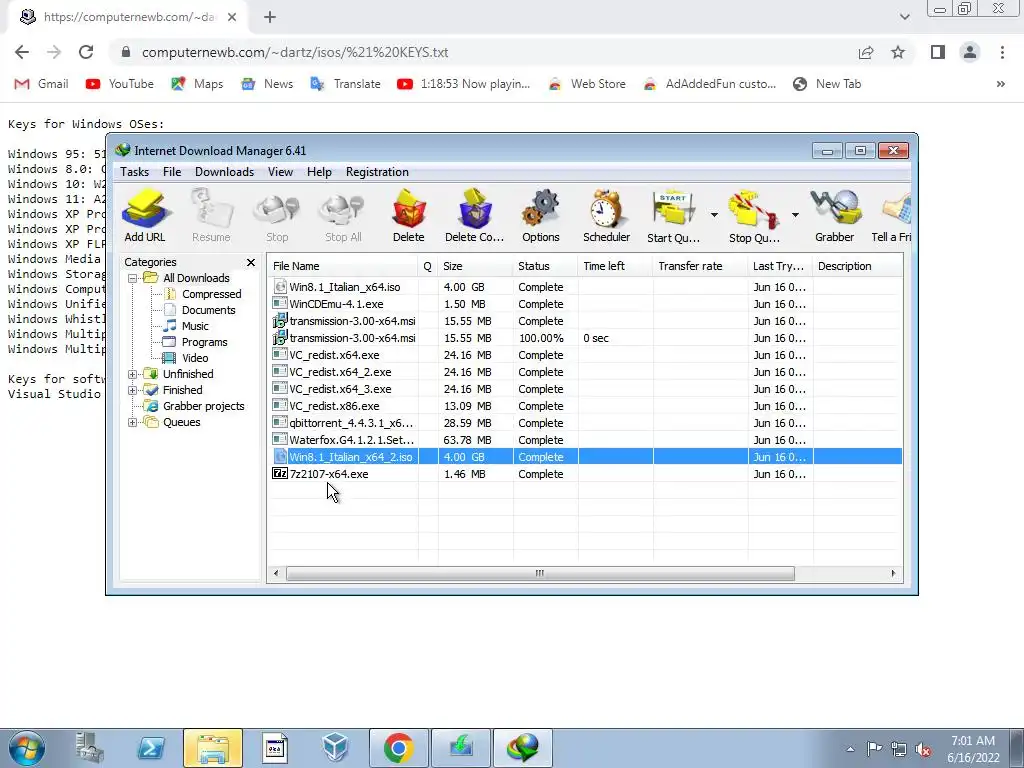This screenshot has width=1024, height=768.
Task: Open the Help menu
Action: (x=319, y=172)
